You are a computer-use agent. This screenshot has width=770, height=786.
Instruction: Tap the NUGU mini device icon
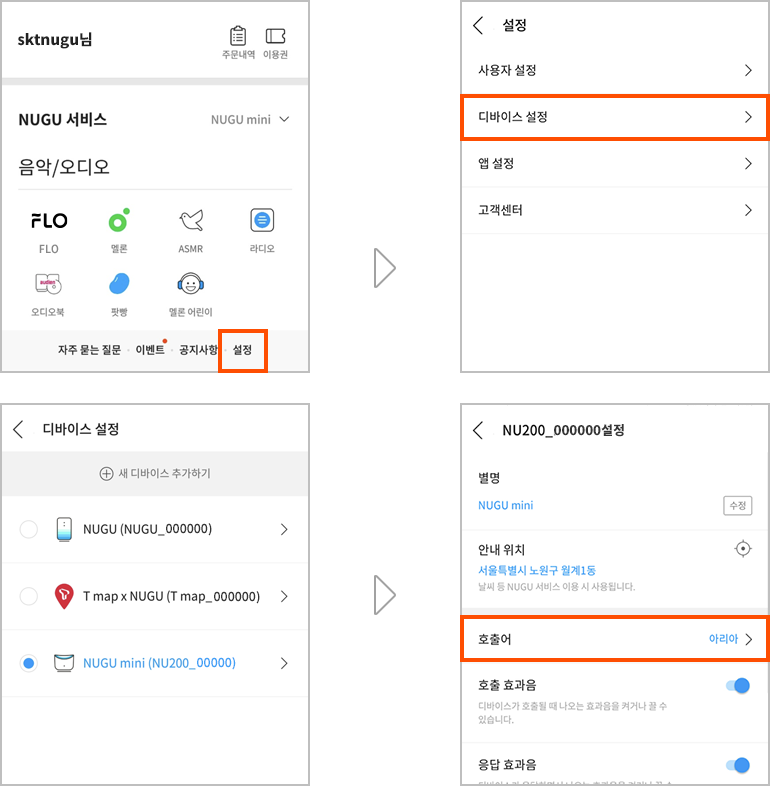(64, 663)
